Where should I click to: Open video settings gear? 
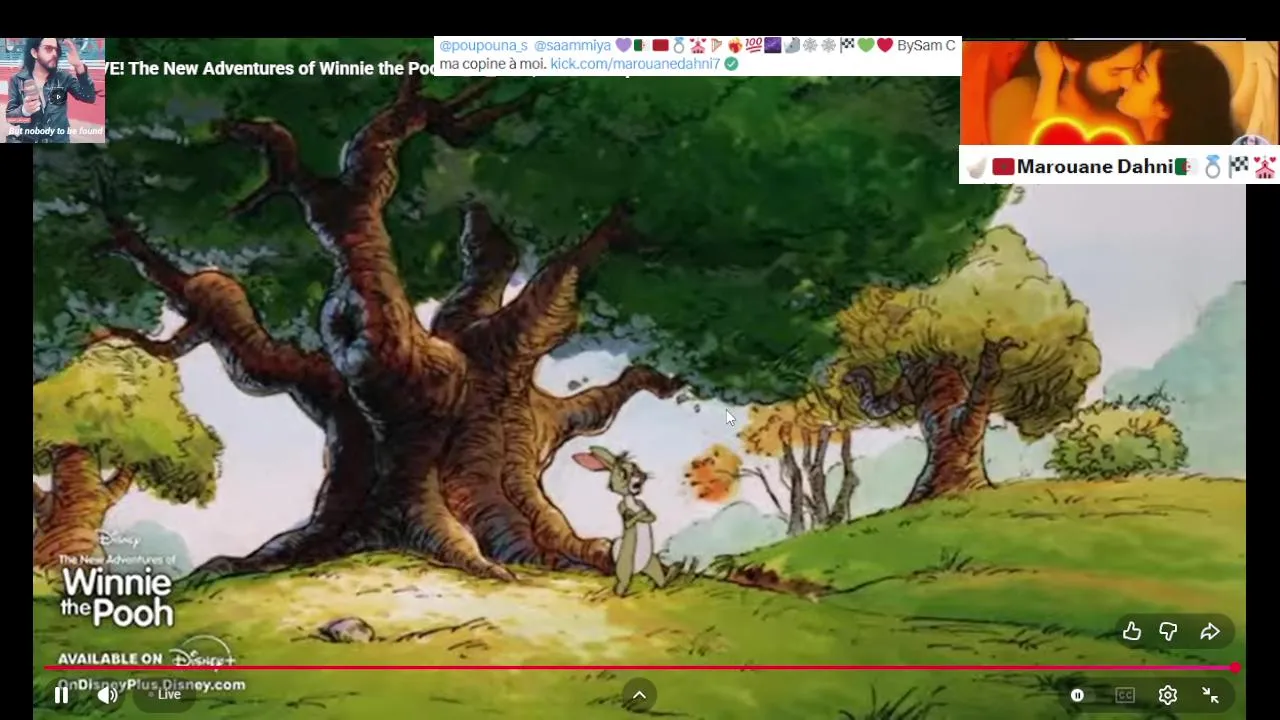pyautogui.click(x=1167, y=695)
